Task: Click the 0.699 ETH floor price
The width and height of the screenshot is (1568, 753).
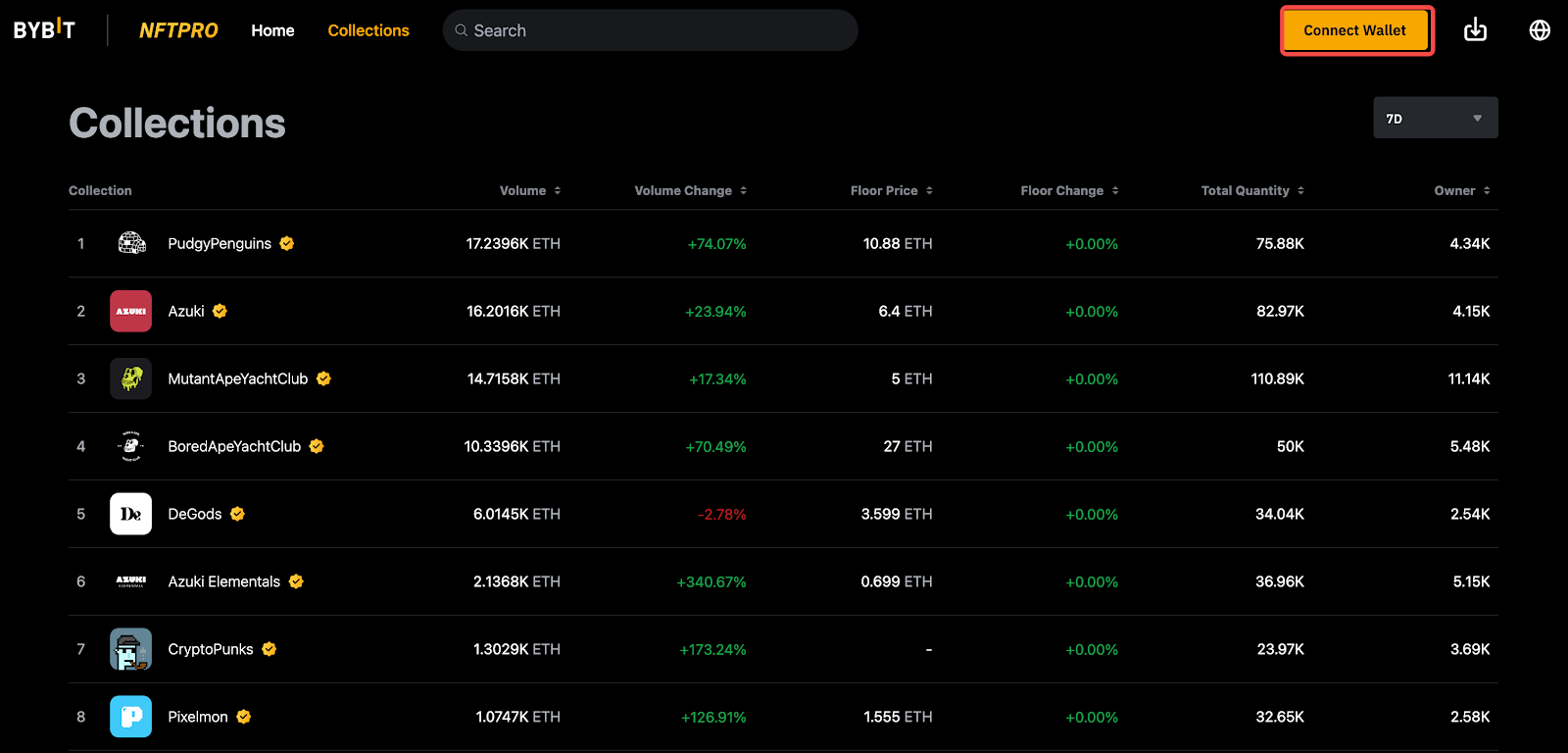Action: tap(897, 581)
